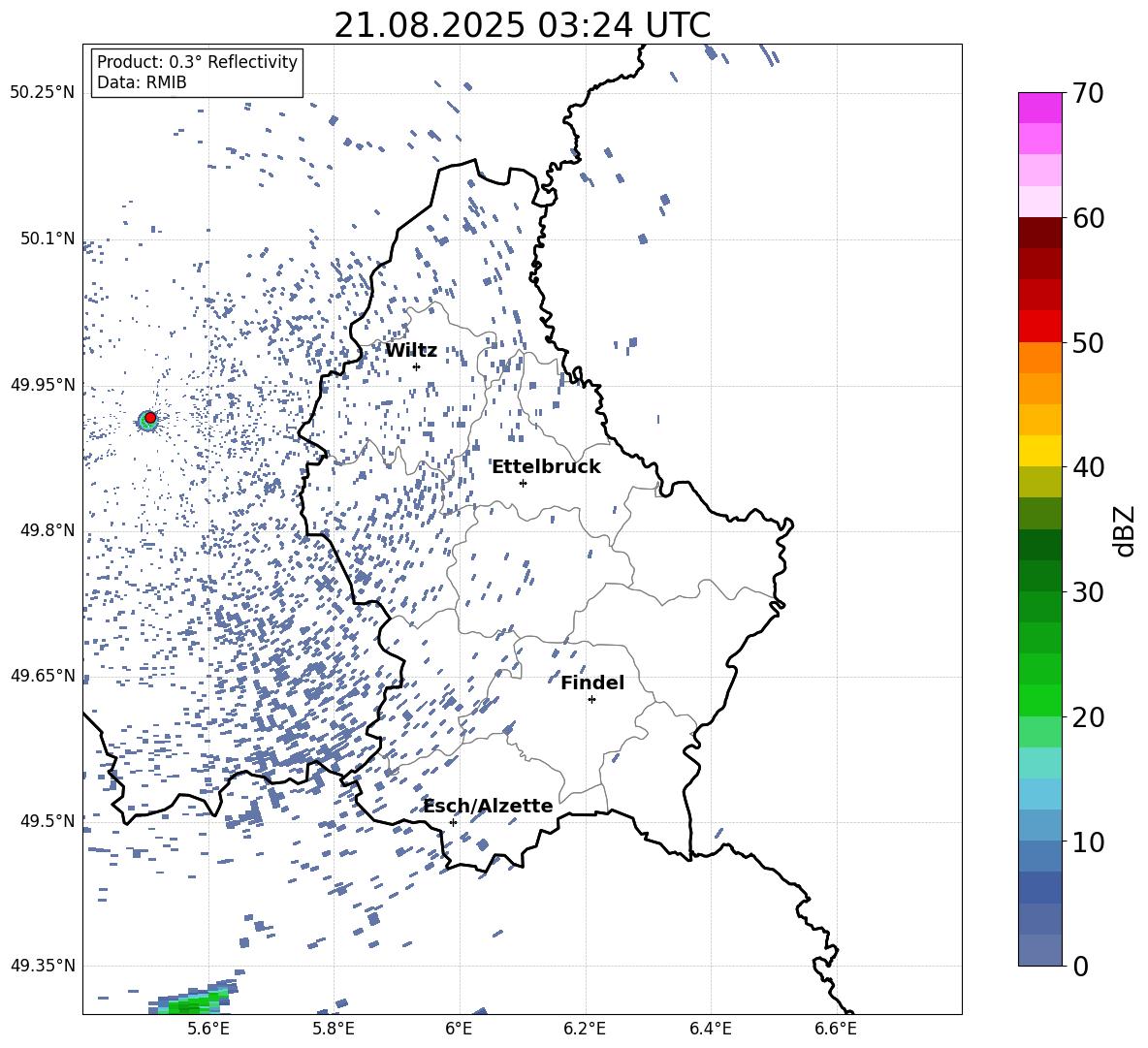1148x1048 pixels.
Task: Click the 6.6°E longitude label
Action: coord(836,1029)
